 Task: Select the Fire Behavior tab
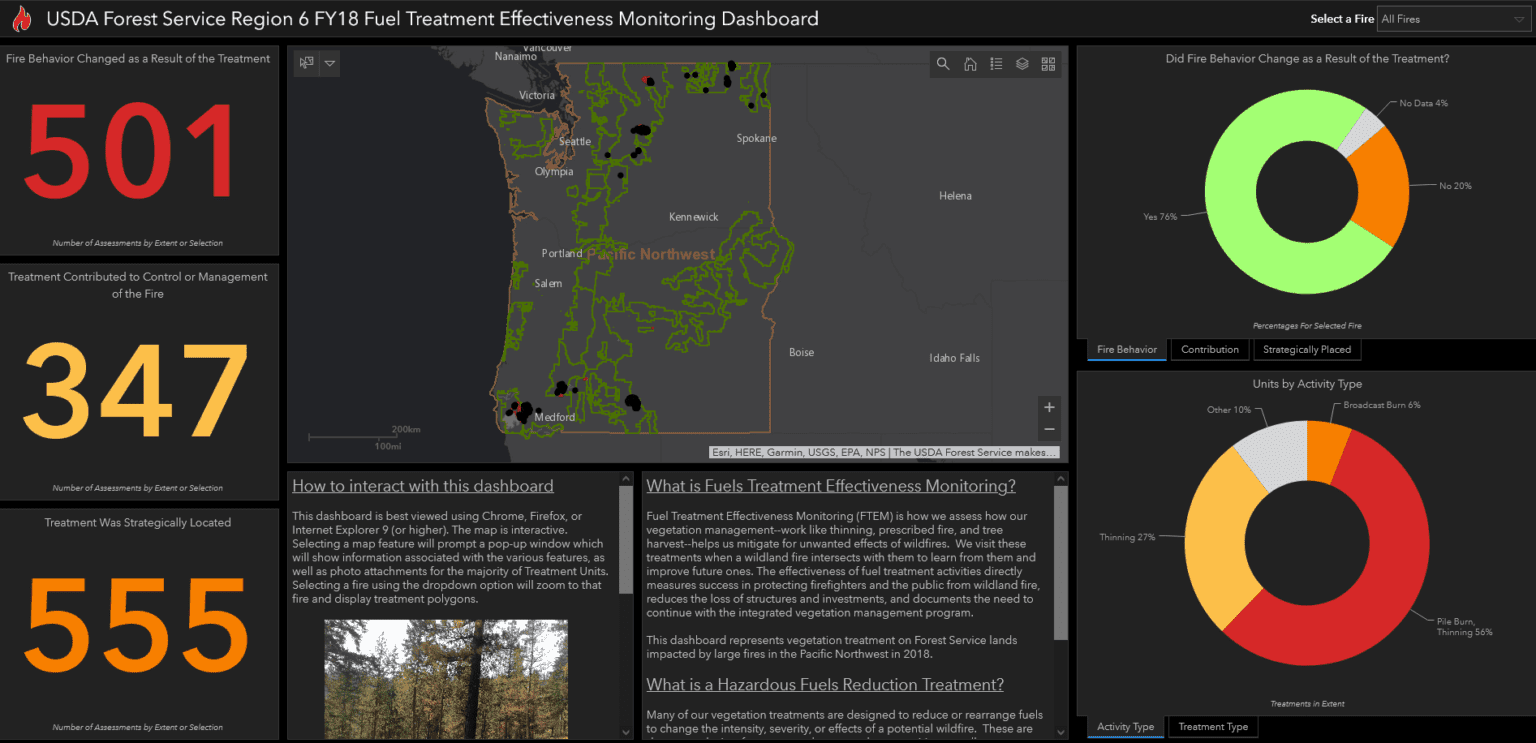click(x=1127, y=350)
